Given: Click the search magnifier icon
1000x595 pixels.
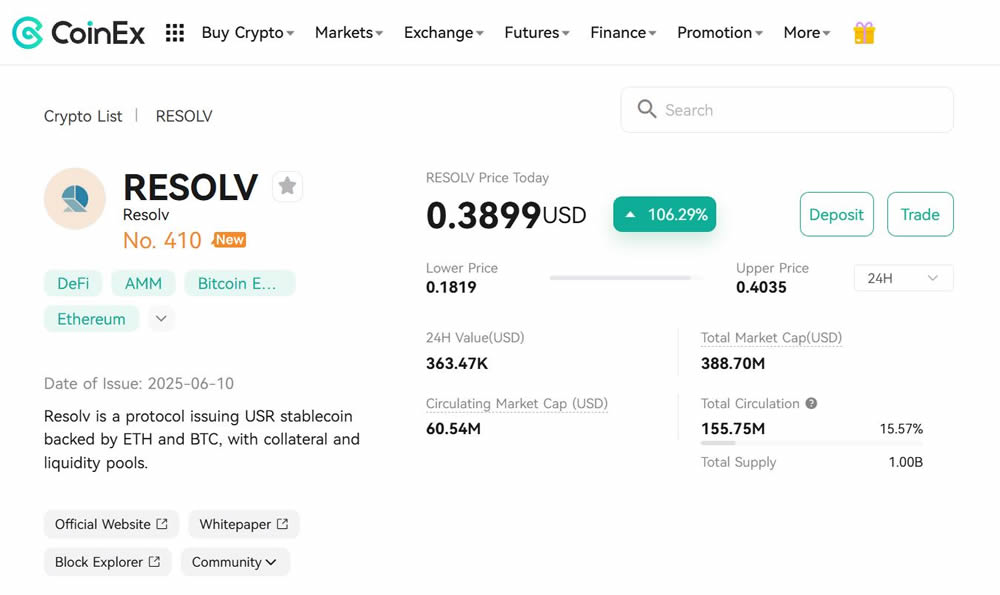Looking at the screenshot, I should (647, 109).
